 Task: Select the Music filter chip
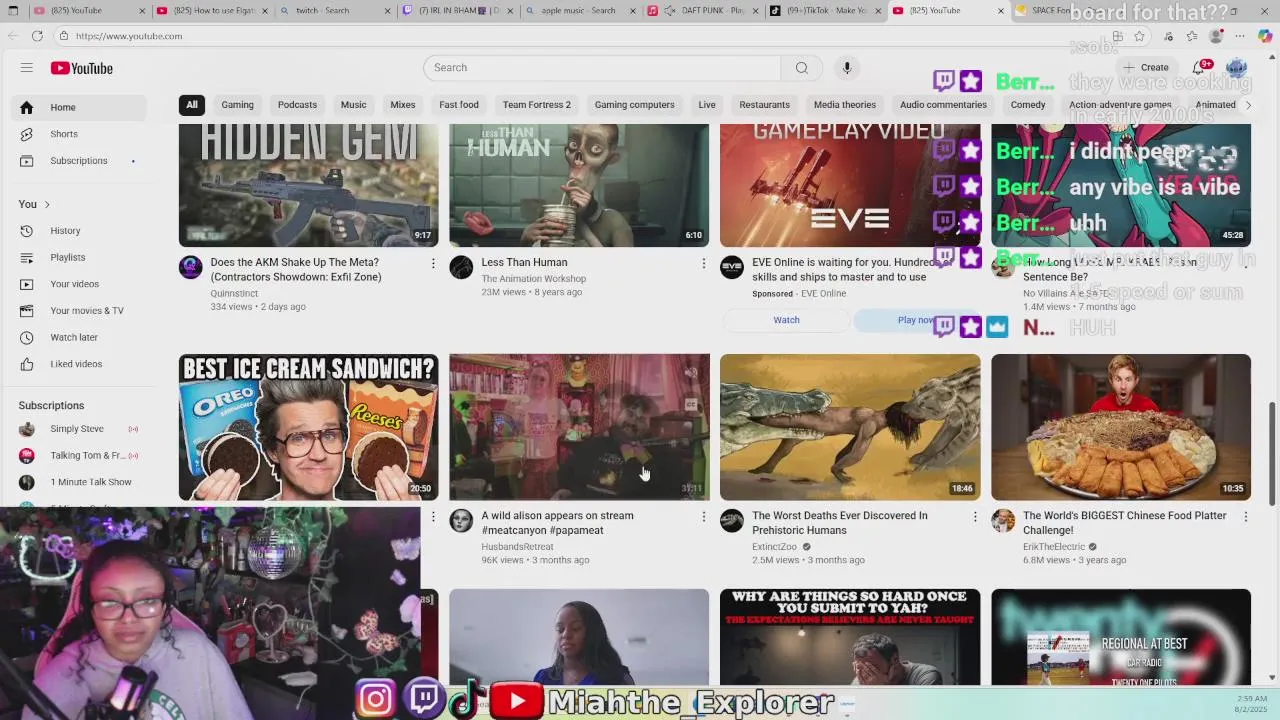point(353,105)
